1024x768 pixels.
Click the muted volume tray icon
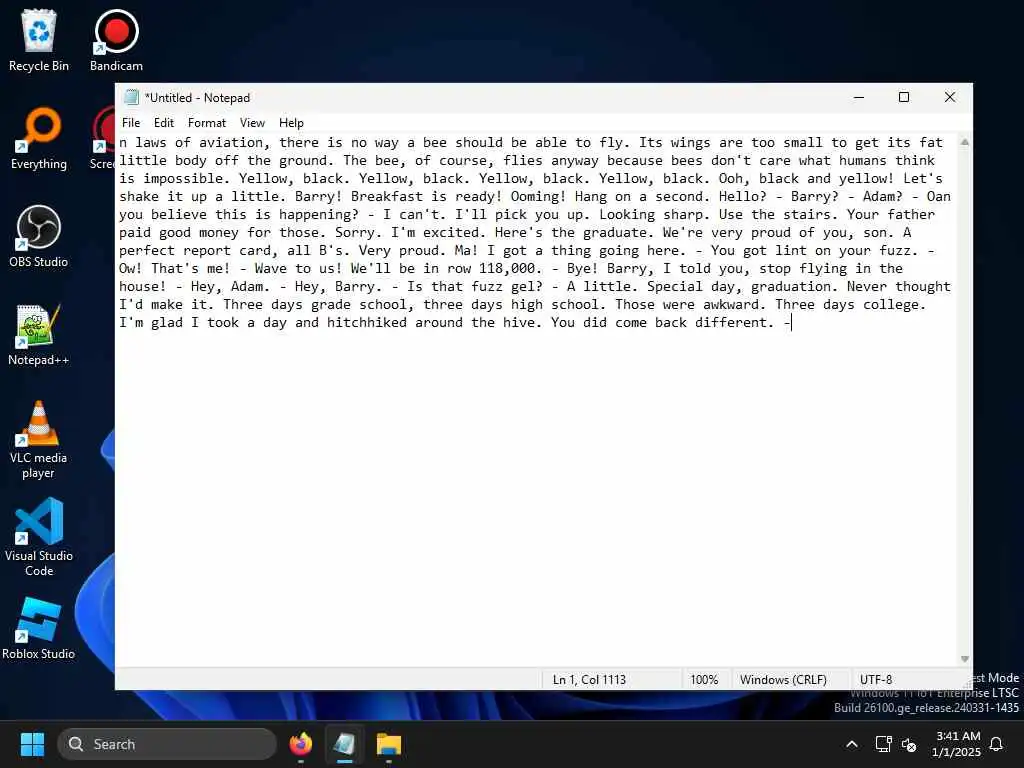908,744
